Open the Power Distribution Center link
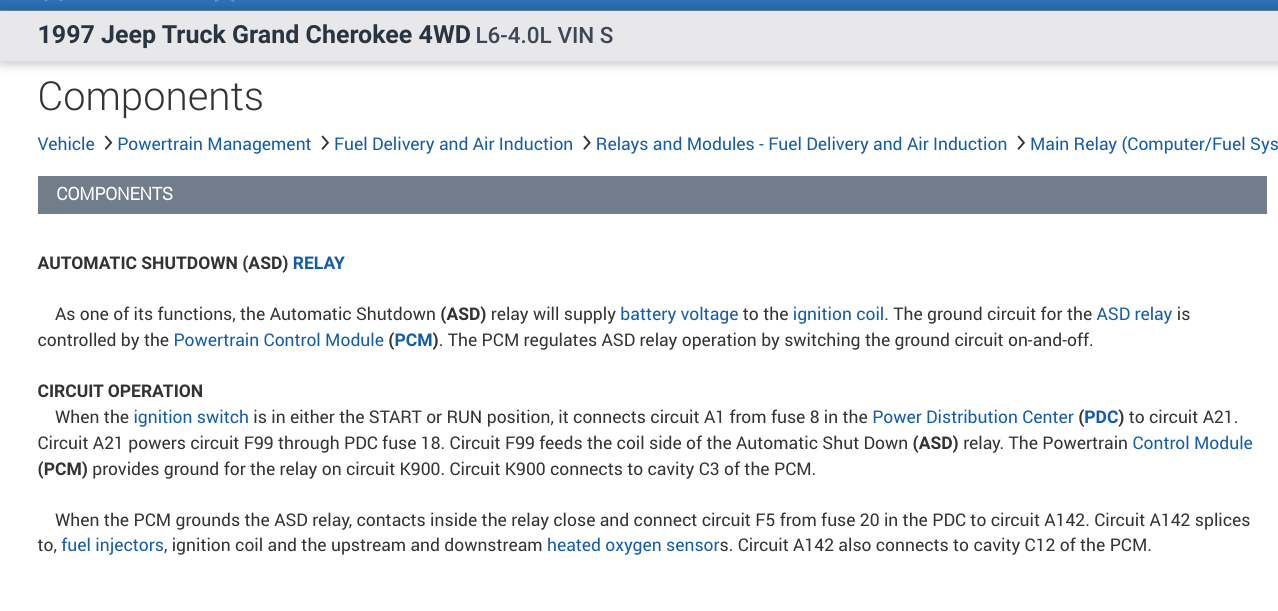 point(972,416)
